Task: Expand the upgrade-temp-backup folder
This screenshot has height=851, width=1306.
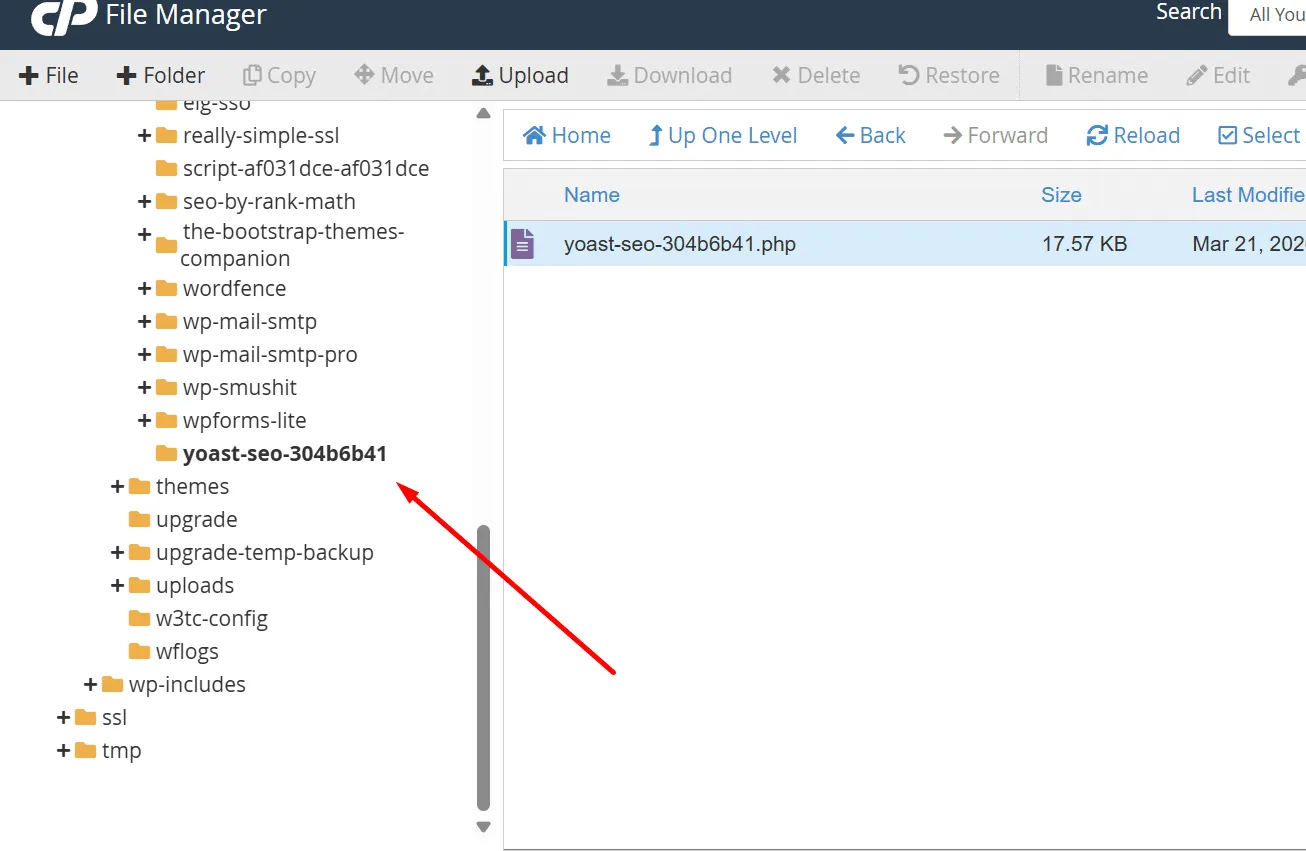Action: tap(117, 552)
